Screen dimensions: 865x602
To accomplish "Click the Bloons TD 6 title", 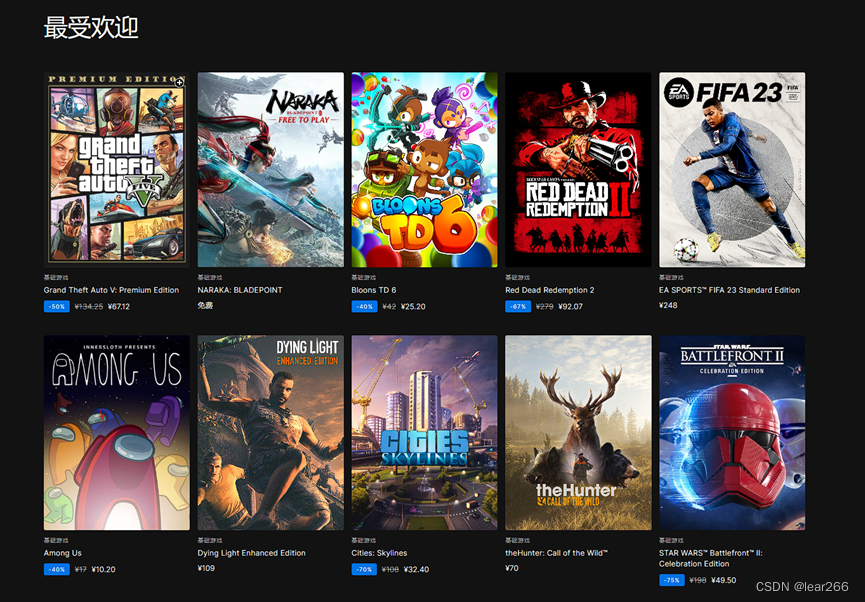I will pos(373,290).
